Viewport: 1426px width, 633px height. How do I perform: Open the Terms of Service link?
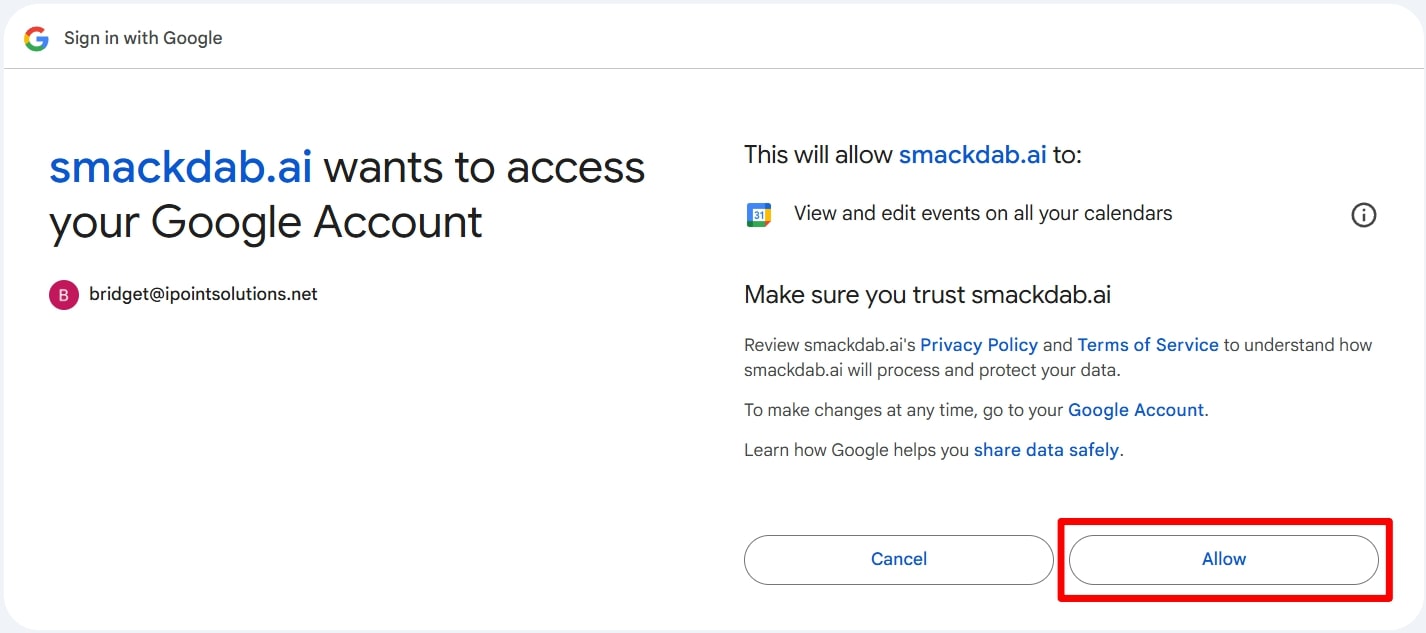pyautogui.click(x=1148, y=345)
